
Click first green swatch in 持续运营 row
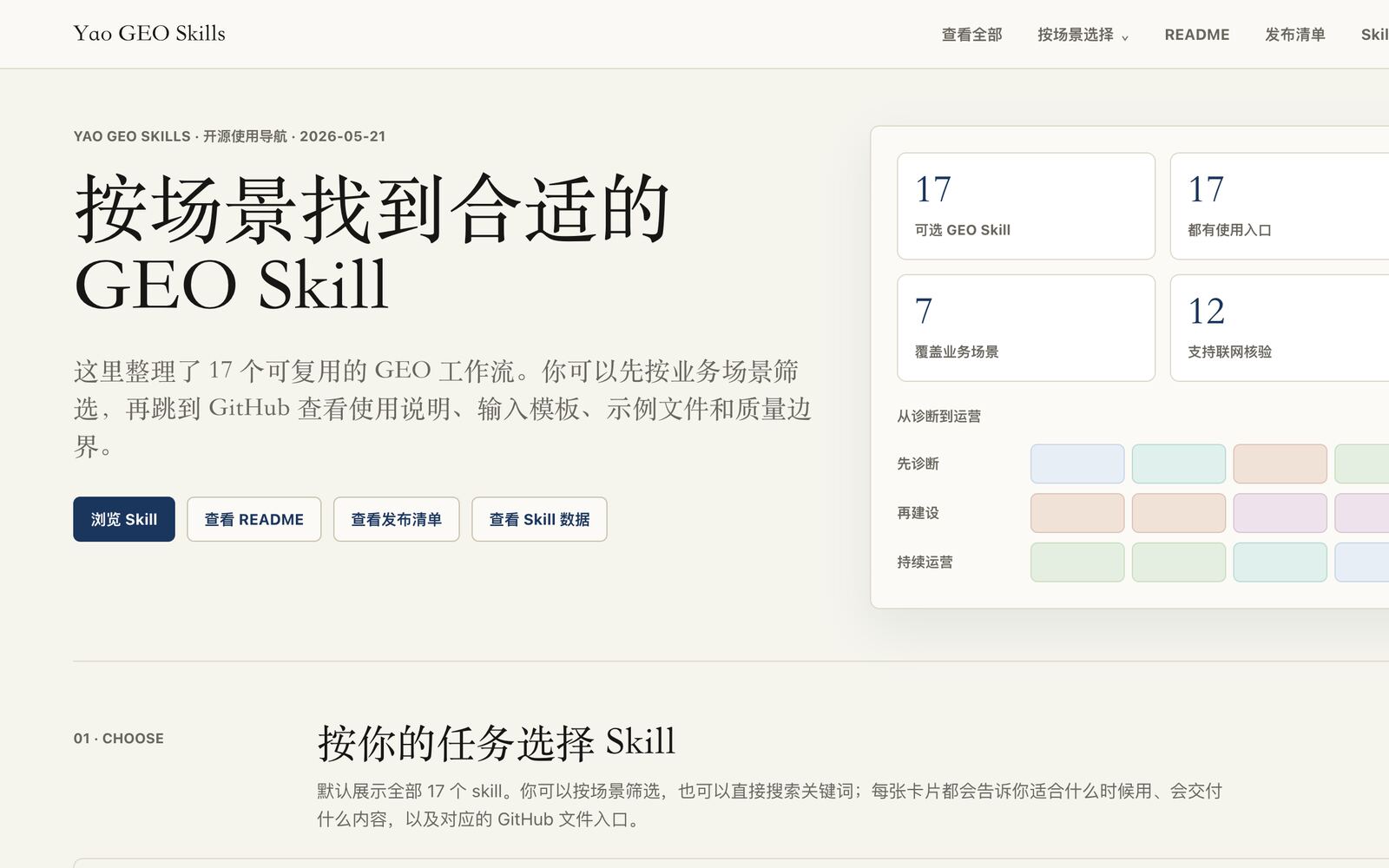coord(1077,562)
